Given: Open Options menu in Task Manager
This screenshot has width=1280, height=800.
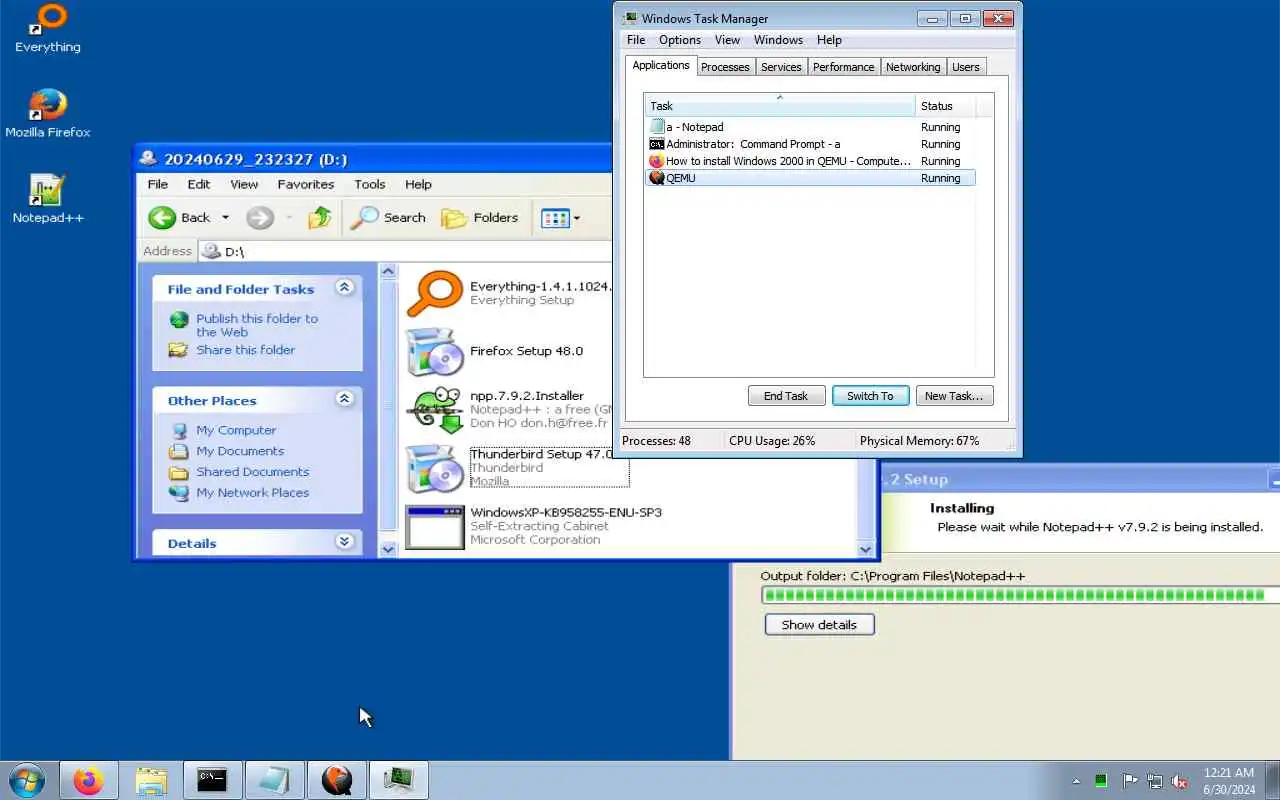Looking at the screenshot, I should 680,40.
